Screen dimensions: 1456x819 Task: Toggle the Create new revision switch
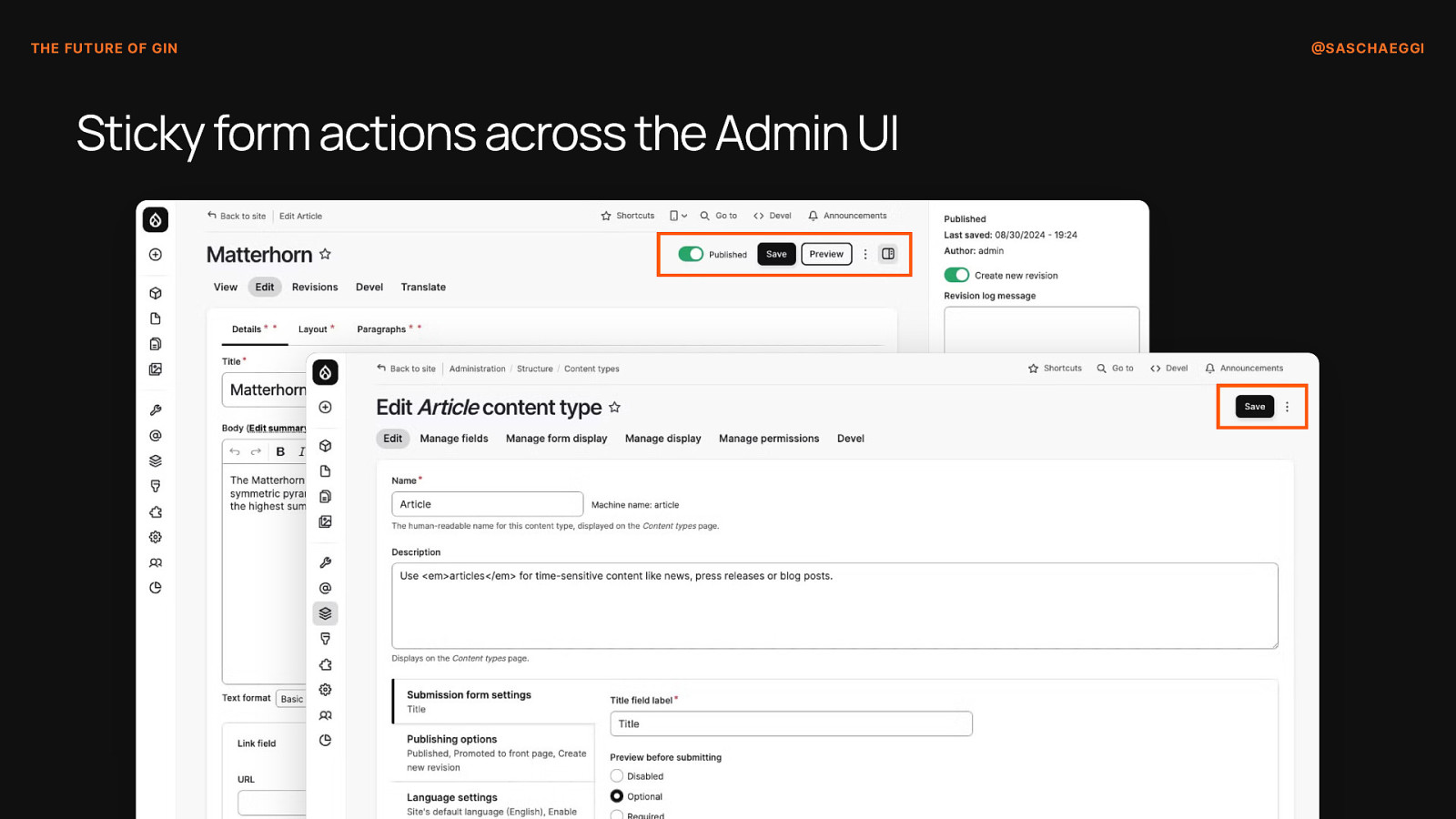pyautogui.click(x=956, y=275)
